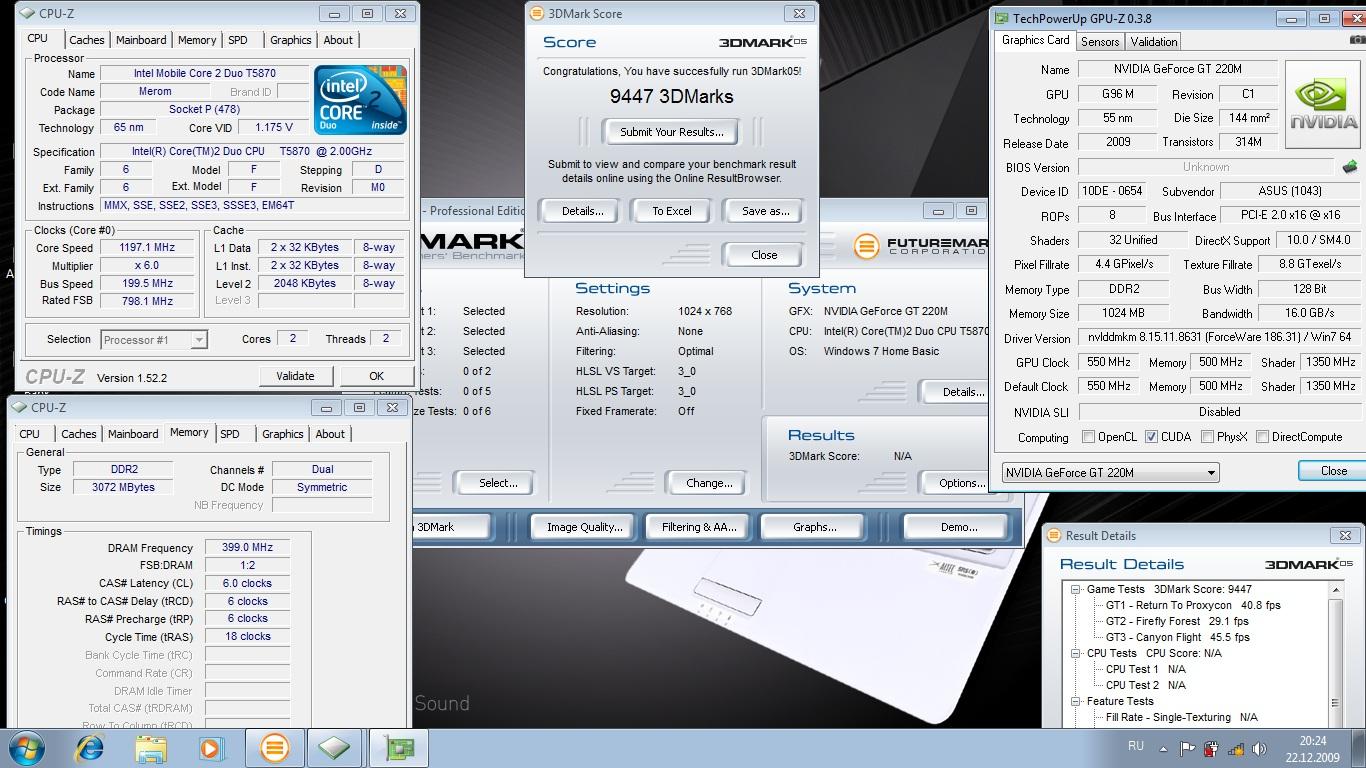Click the volume speaker tray icon

tap(1260, 748)
